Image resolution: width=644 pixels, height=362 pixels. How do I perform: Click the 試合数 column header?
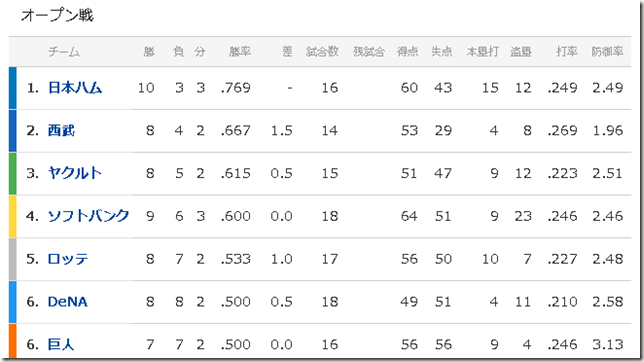(x=322, y=51)
